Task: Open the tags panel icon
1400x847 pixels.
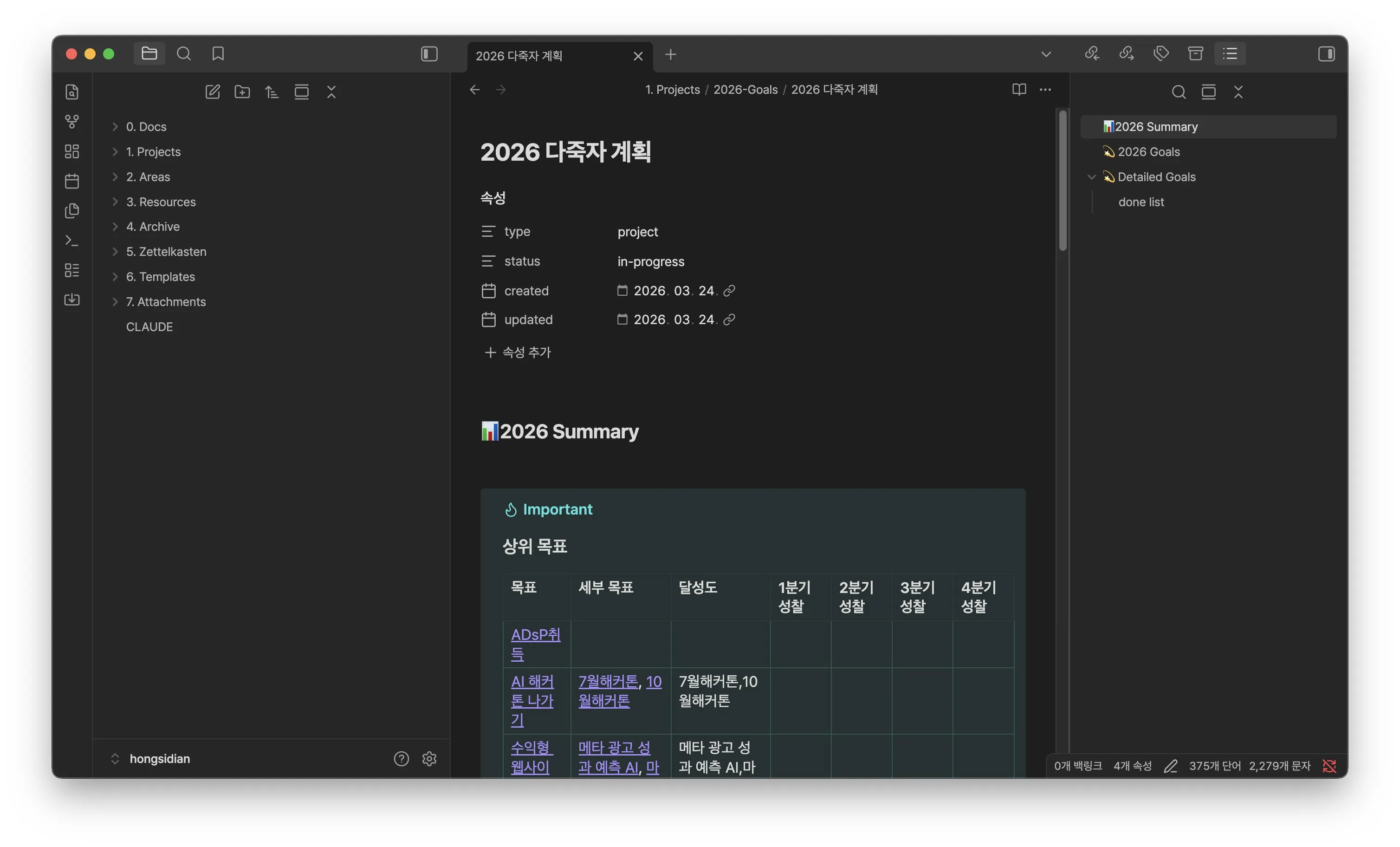Action: [x=1161, y=53]
